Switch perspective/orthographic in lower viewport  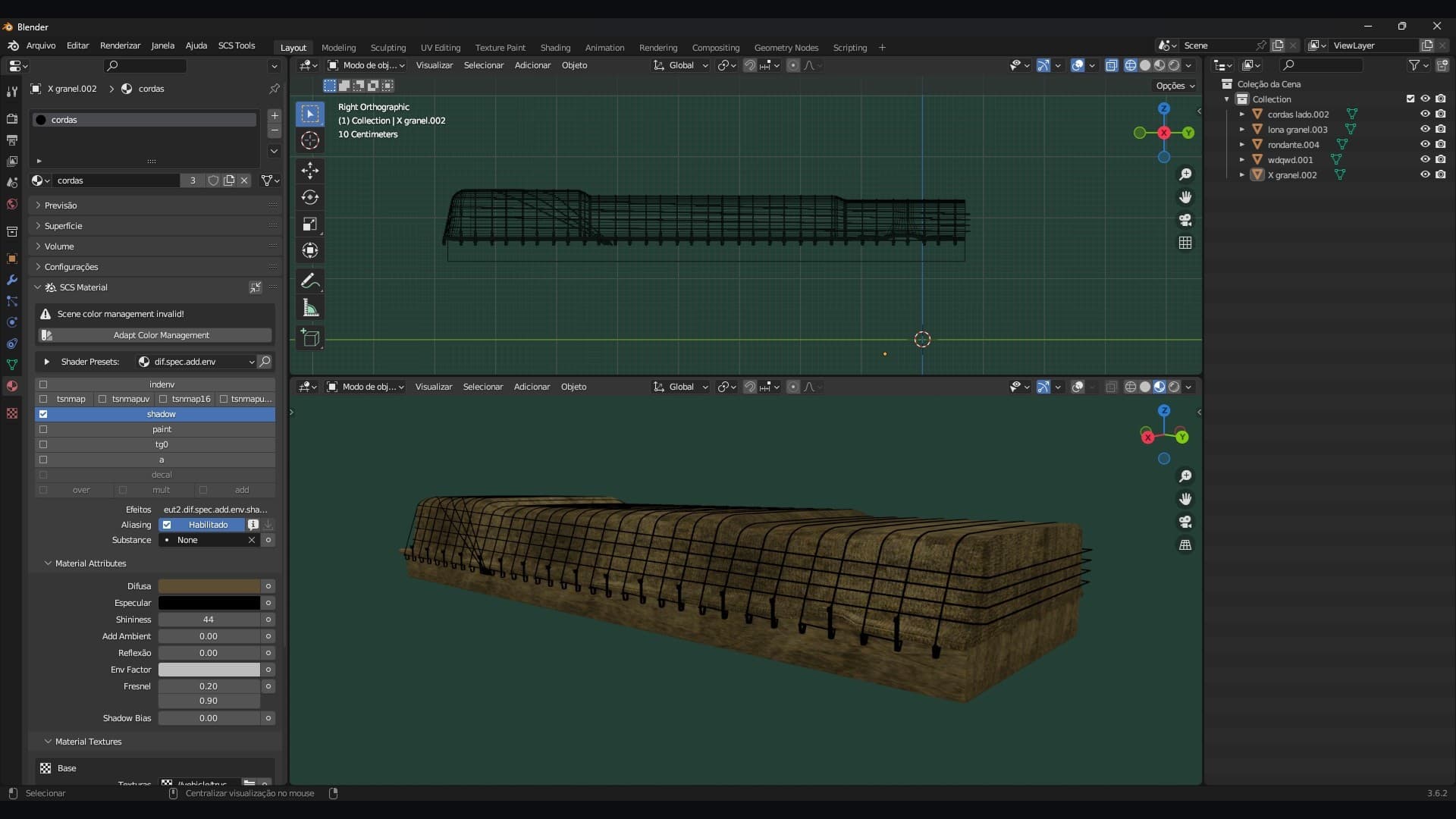tap(1185, 544)
